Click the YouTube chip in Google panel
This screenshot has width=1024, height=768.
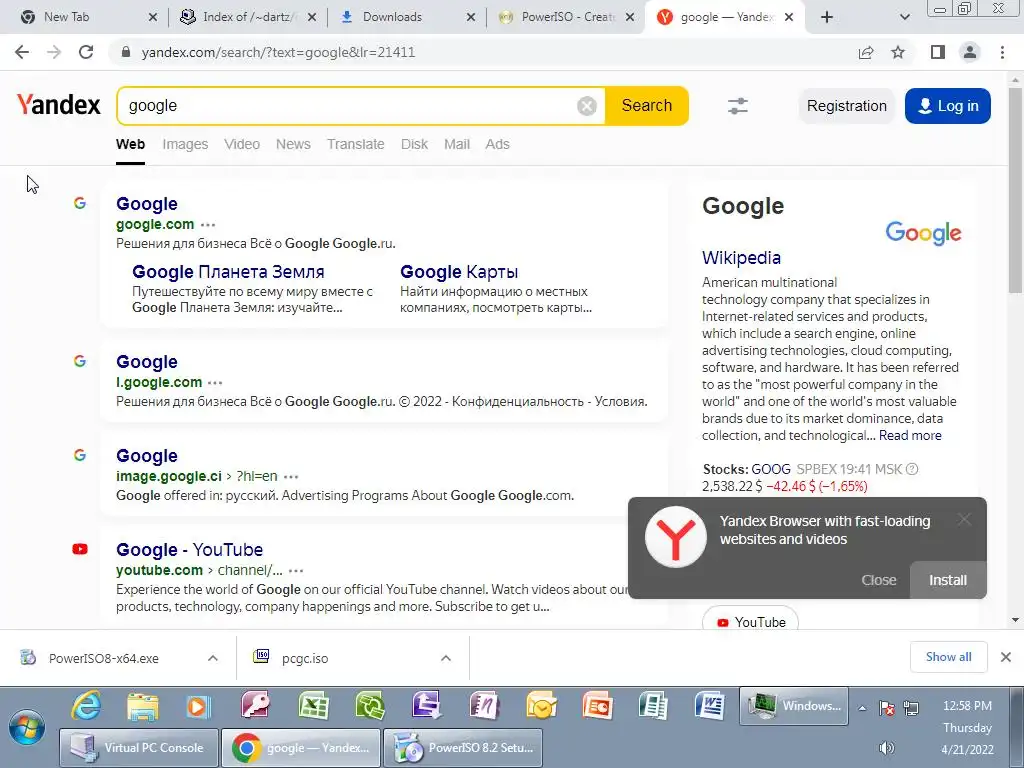750,622
